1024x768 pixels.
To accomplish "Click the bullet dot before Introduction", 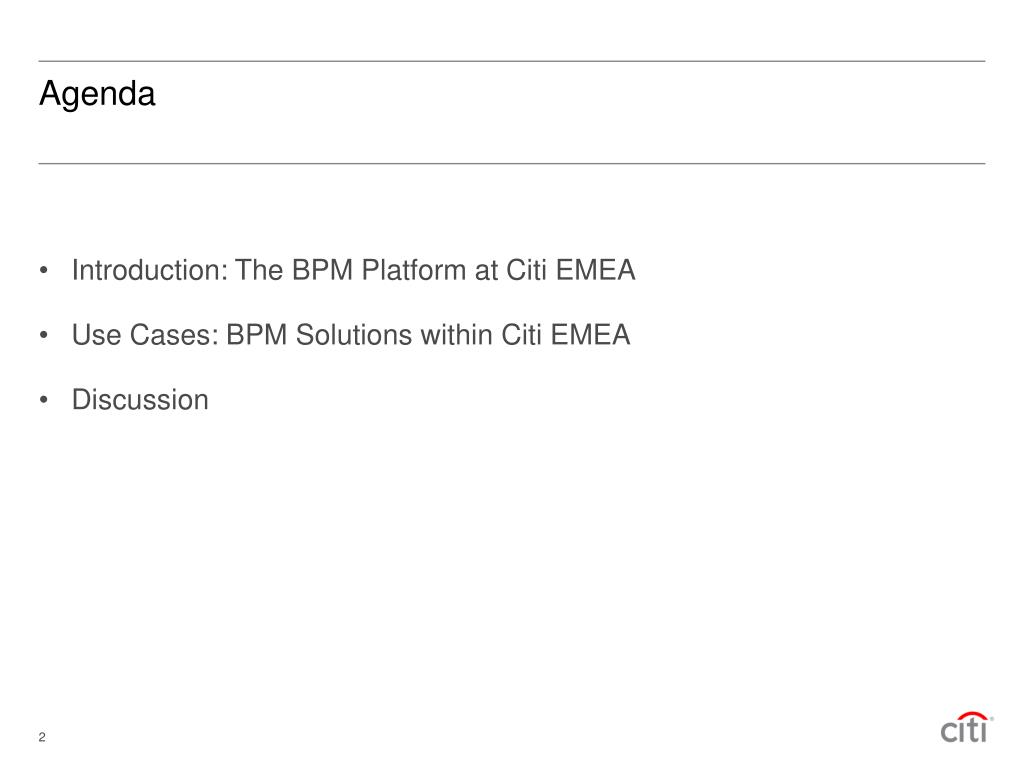I will click(x=44, y=270).
